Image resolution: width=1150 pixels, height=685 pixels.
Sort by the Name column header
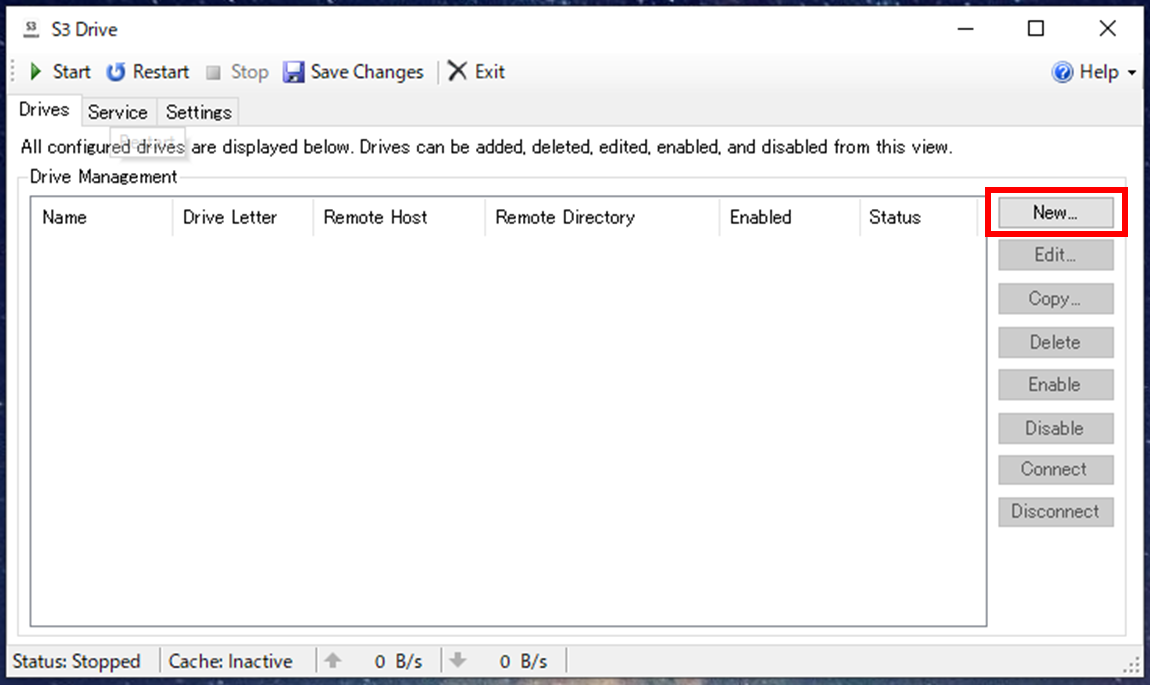(x=101, y=217)
